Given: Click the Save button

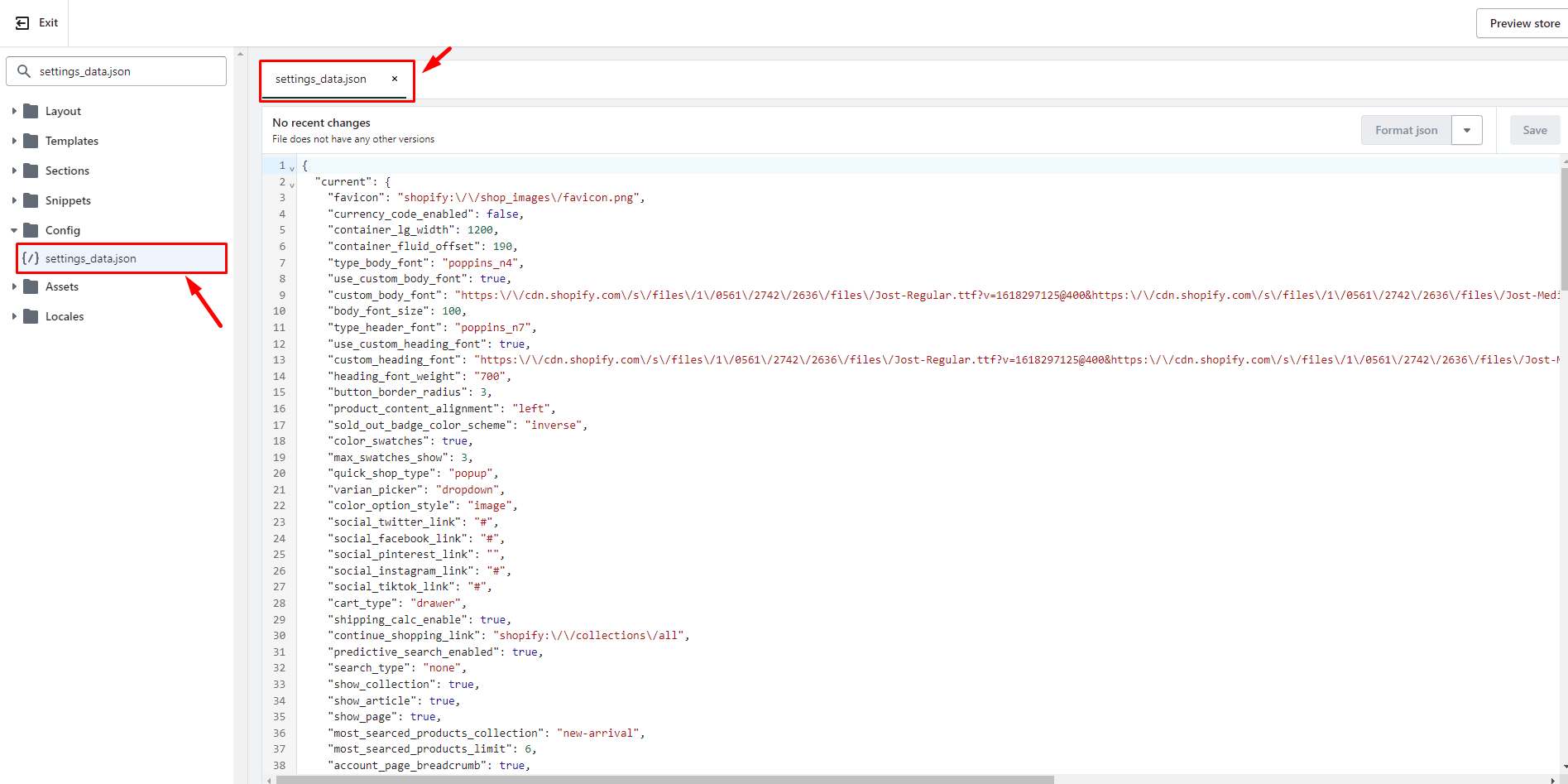Looking at the screenshot, I should 1534,130.
